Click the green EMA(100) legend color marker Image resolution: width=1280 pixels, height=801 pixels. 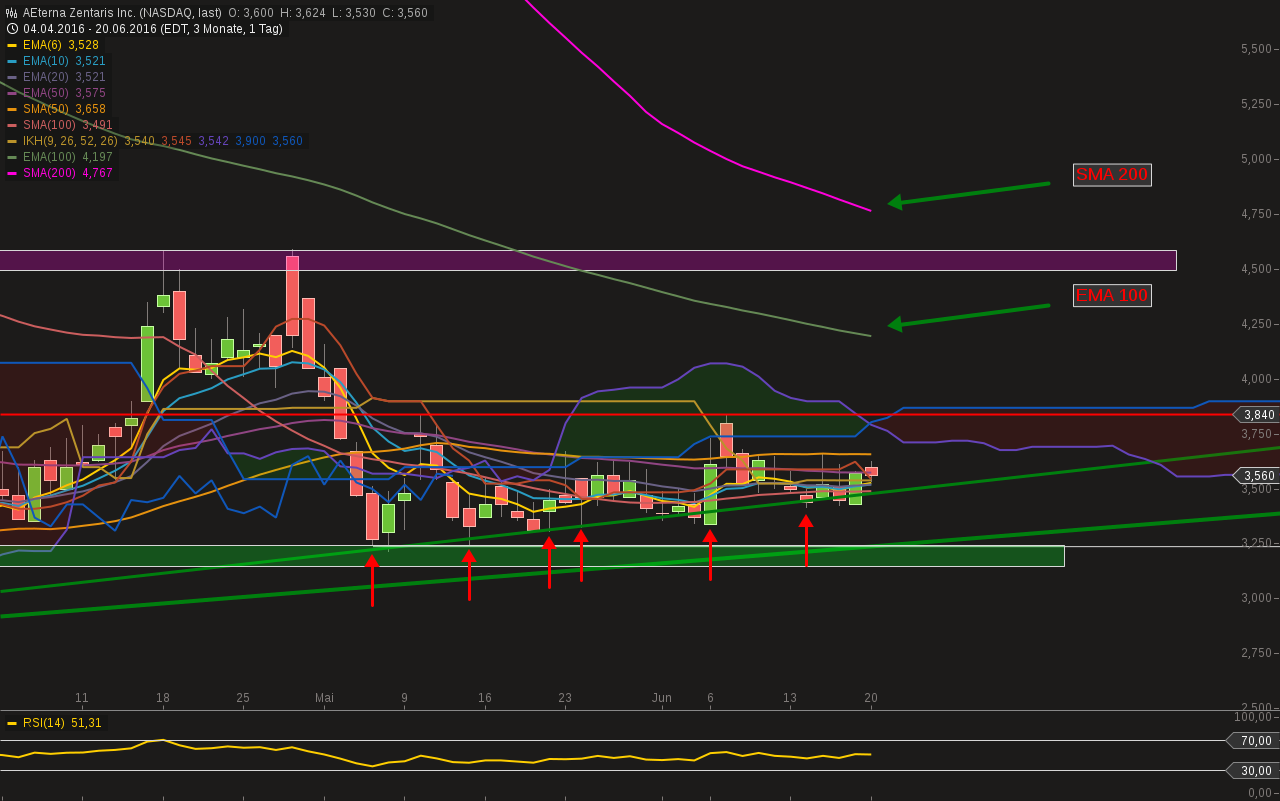(12, 157)
